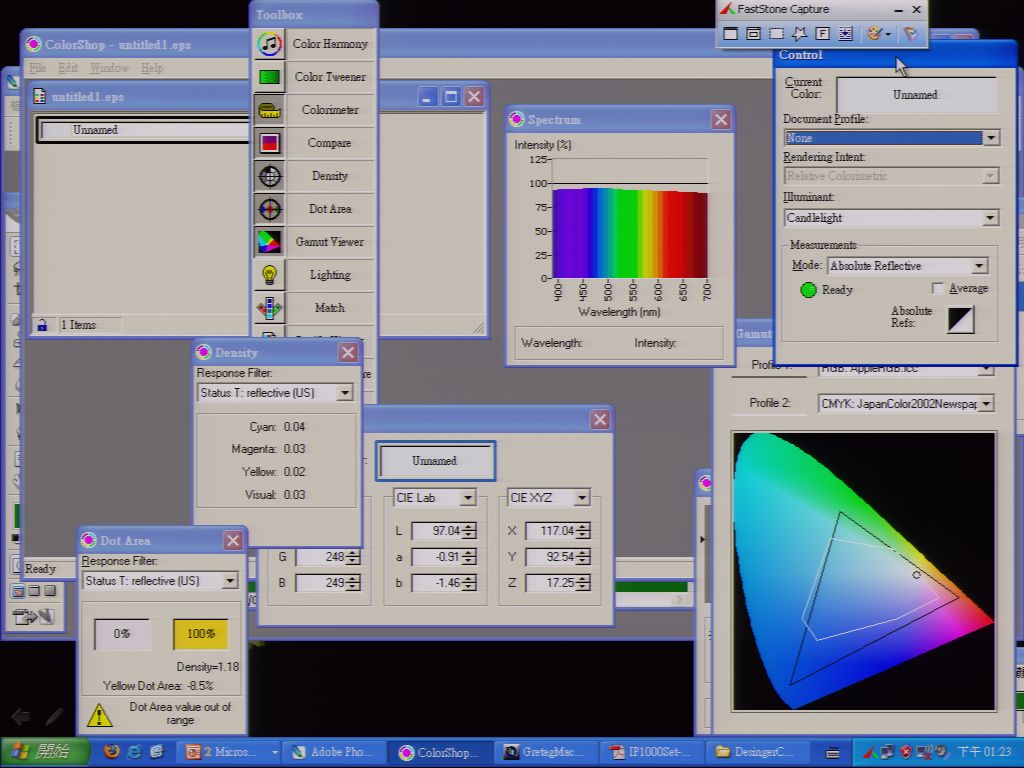Select the Lighting bulb icon
1024x768 pixels.
click(269, 275)
